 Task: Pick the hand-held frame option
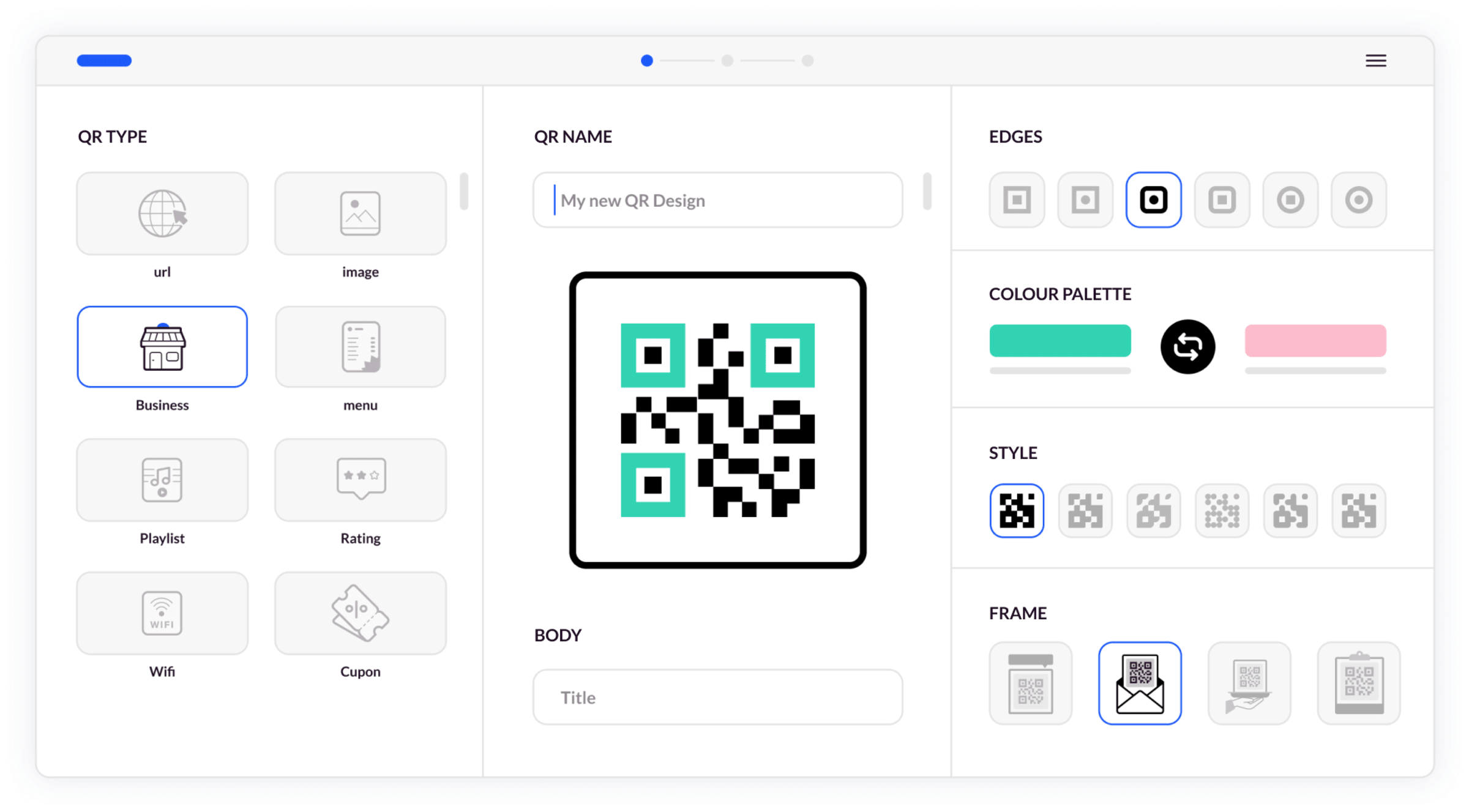click(x=1249, y=683)
